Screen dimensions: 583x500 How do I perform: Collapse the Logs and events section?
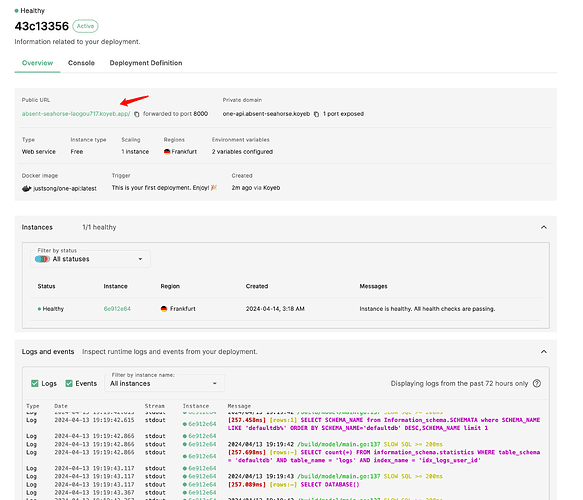pos(544,352)
